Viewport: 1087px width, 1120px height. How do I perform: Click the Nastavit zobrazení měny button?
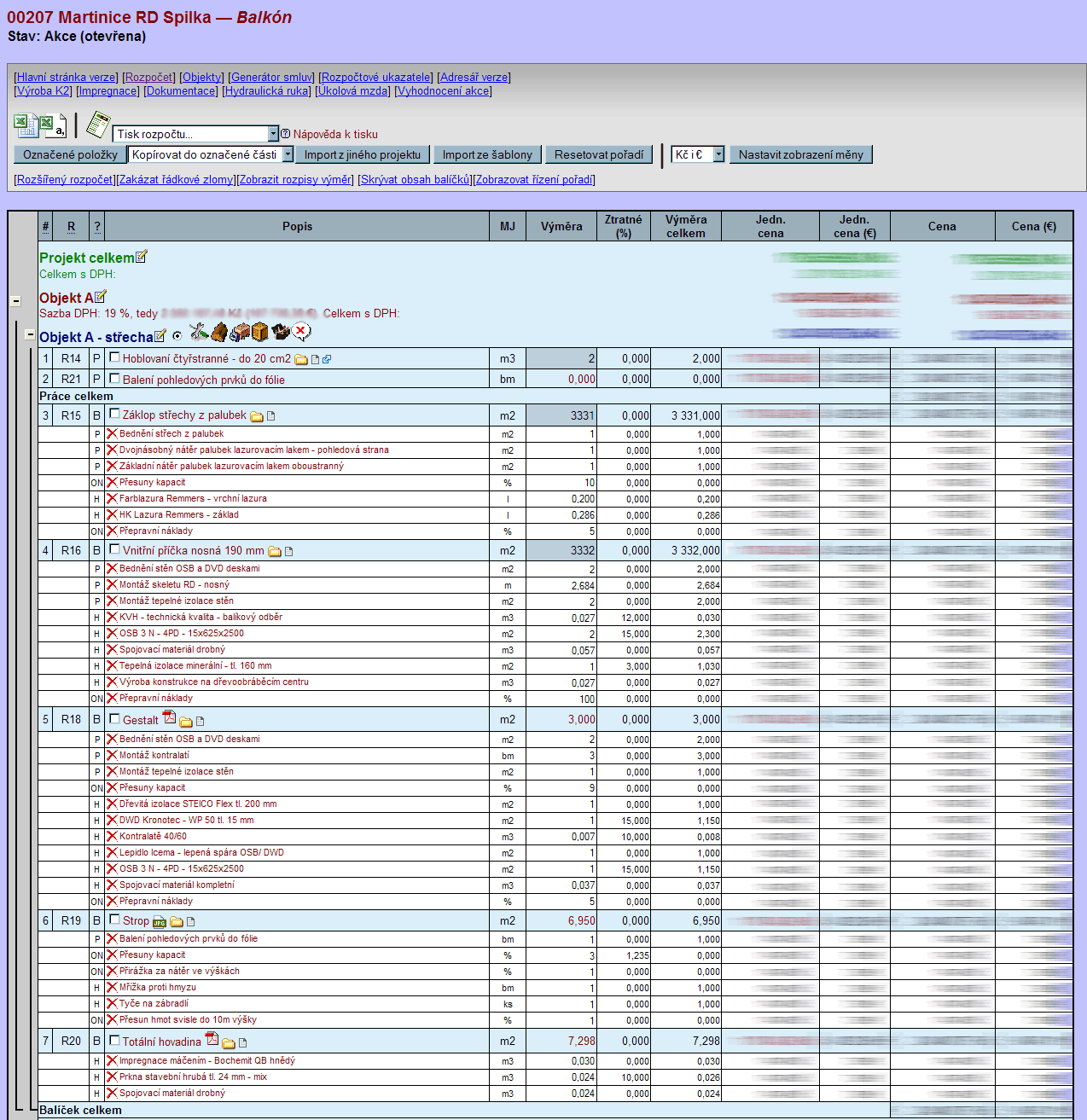tap(801, 154)
